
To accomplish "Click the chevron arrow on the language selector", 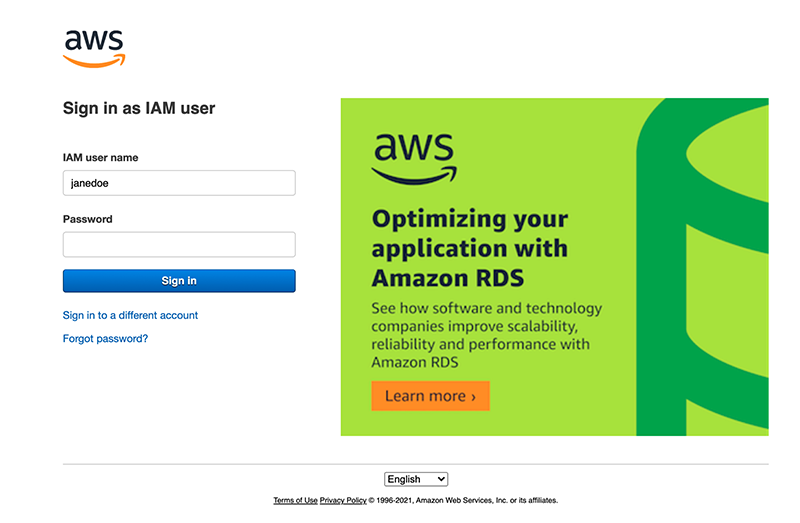I will pos(442,480).
